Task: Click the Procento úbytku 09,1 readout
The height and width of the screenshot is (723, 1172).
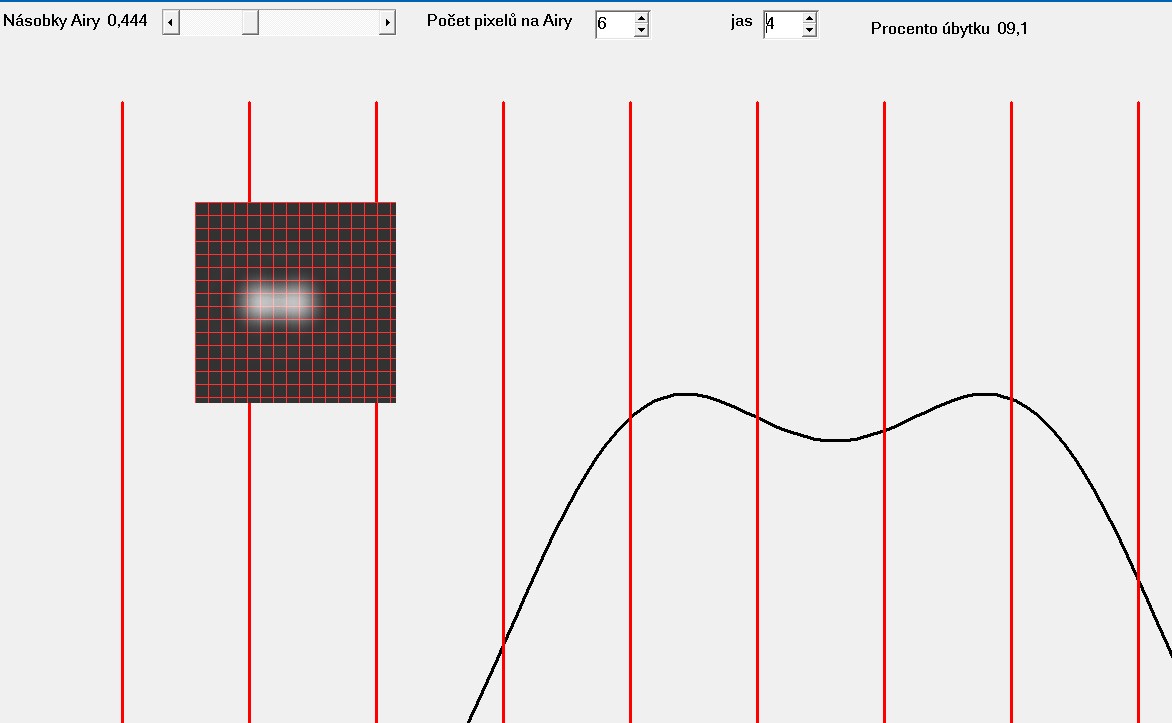Action: 949,28
